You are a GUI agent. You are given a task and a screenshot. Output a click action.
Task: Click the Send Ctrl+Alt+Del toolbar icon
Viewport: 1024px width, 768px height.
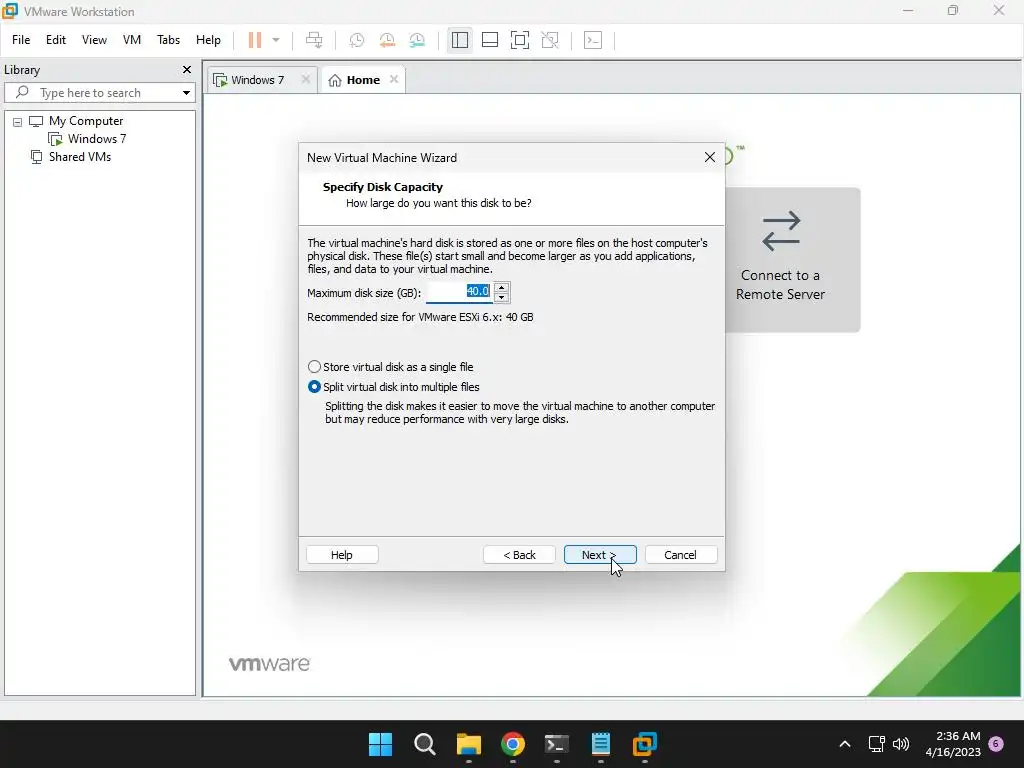click(314, 40)
